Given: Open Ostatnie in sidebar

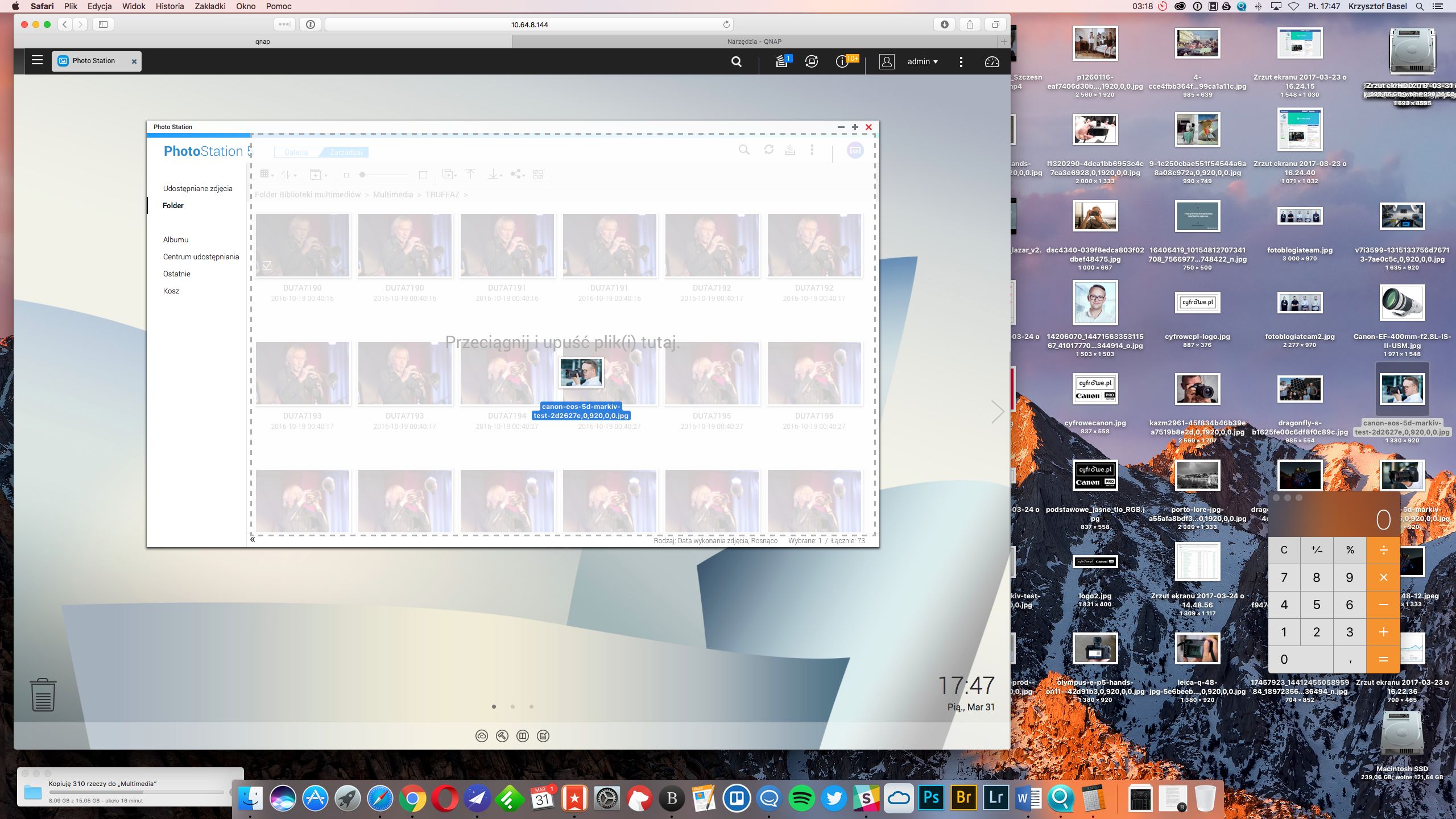Looking at the screenshot, I should [177, 274].
